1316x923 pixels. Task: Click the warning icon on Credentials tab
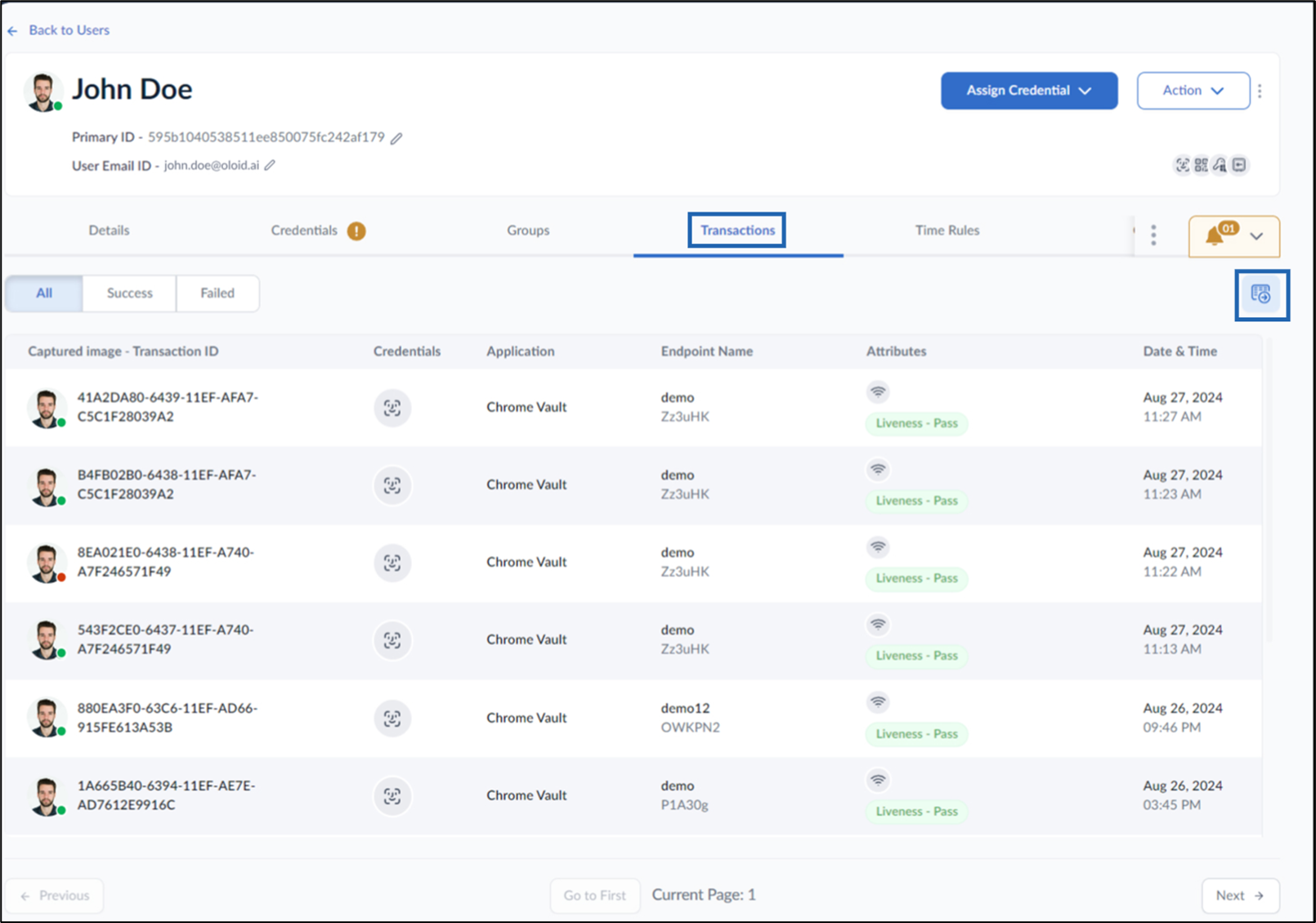point(356,231)
